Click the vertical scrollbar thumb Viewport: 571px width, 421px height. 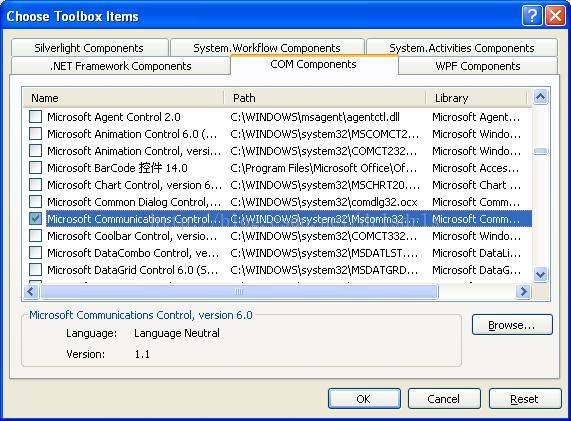point(540,151)
